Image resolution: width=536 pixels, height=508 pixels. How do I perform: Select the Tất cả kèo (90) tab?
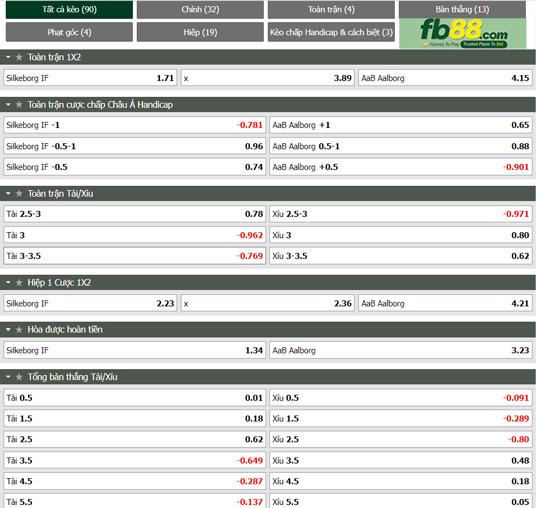tap(69, 10)
